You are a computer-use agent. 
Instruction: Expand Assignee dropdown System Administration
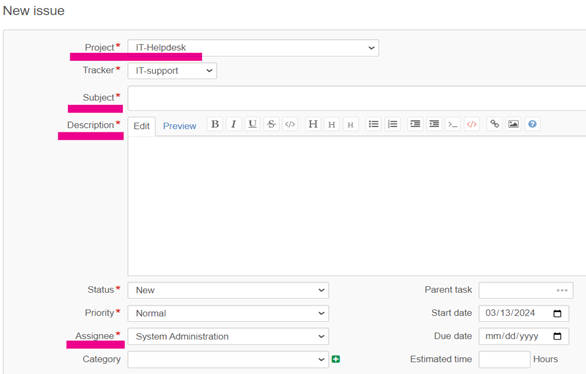point(228,336)
